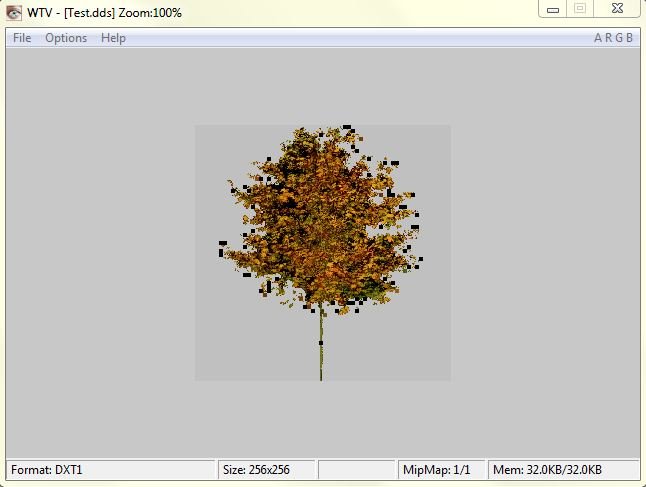Screen dimensions: 646x487
Task: Click the WTV eye icon in title bar
Action: tap(14, 12)
